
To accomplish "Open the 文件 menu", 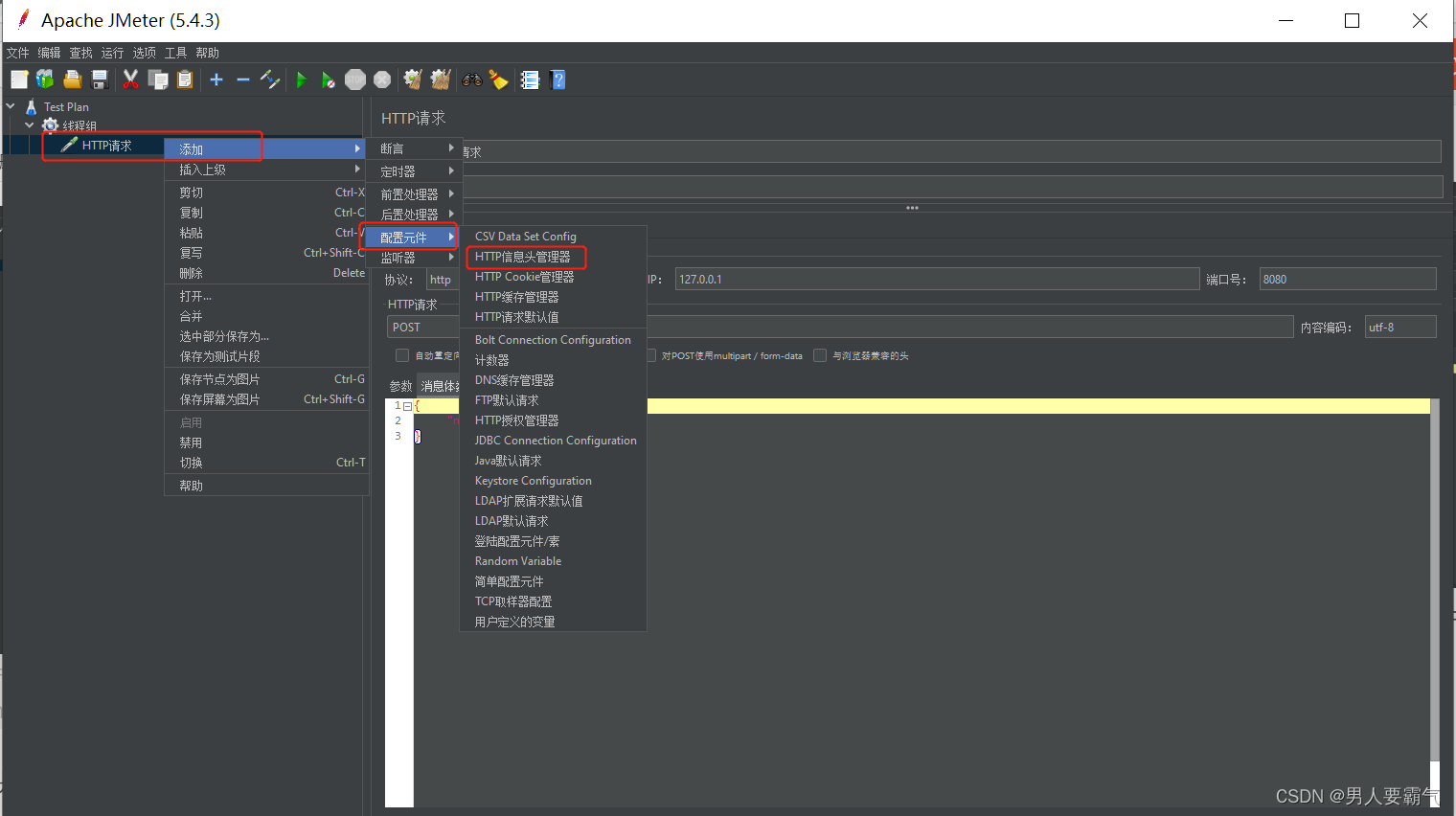I will click(x=17, y=53).
